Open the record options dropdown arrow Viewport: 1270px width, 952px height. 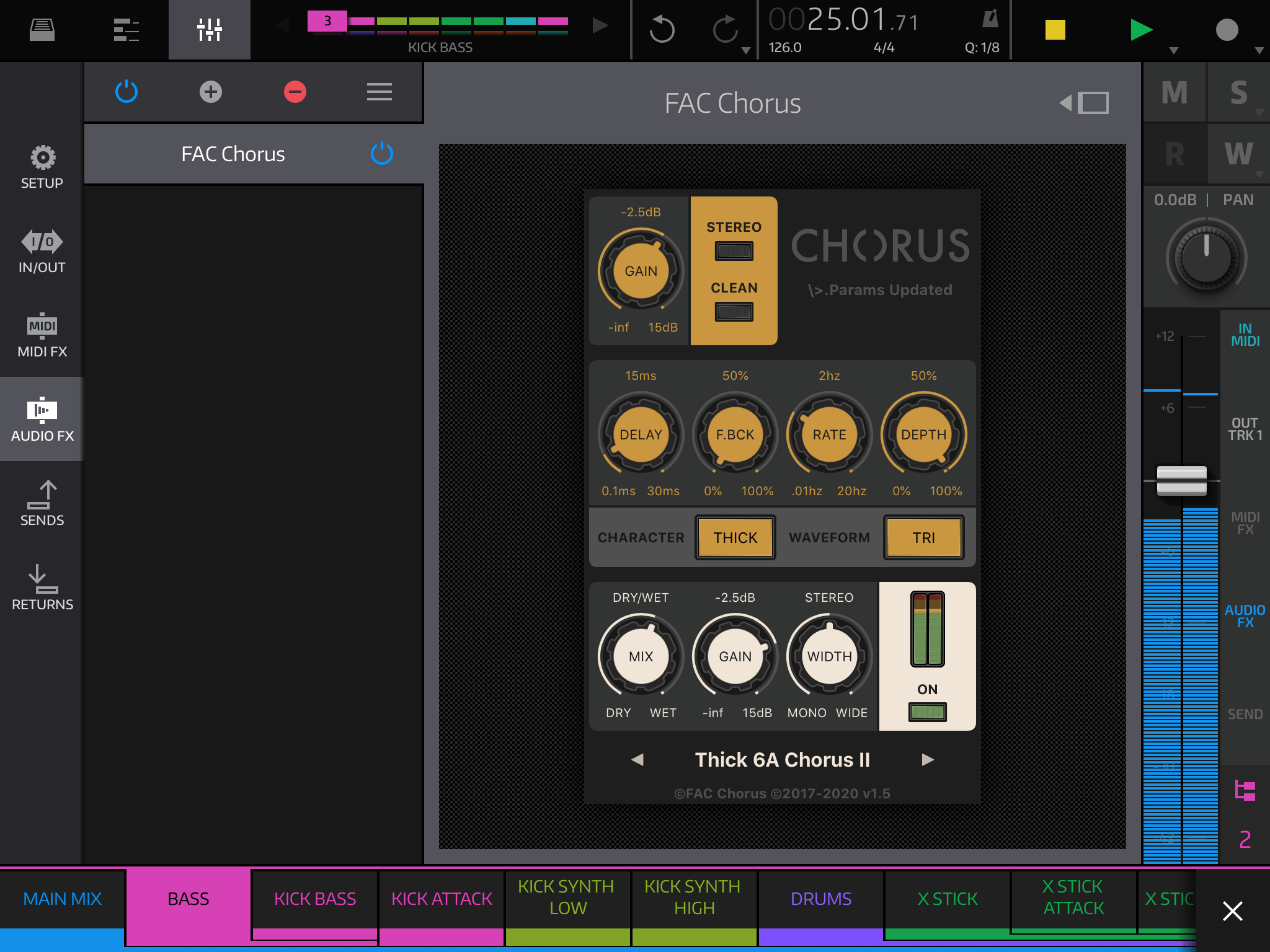coord(1259,51)
